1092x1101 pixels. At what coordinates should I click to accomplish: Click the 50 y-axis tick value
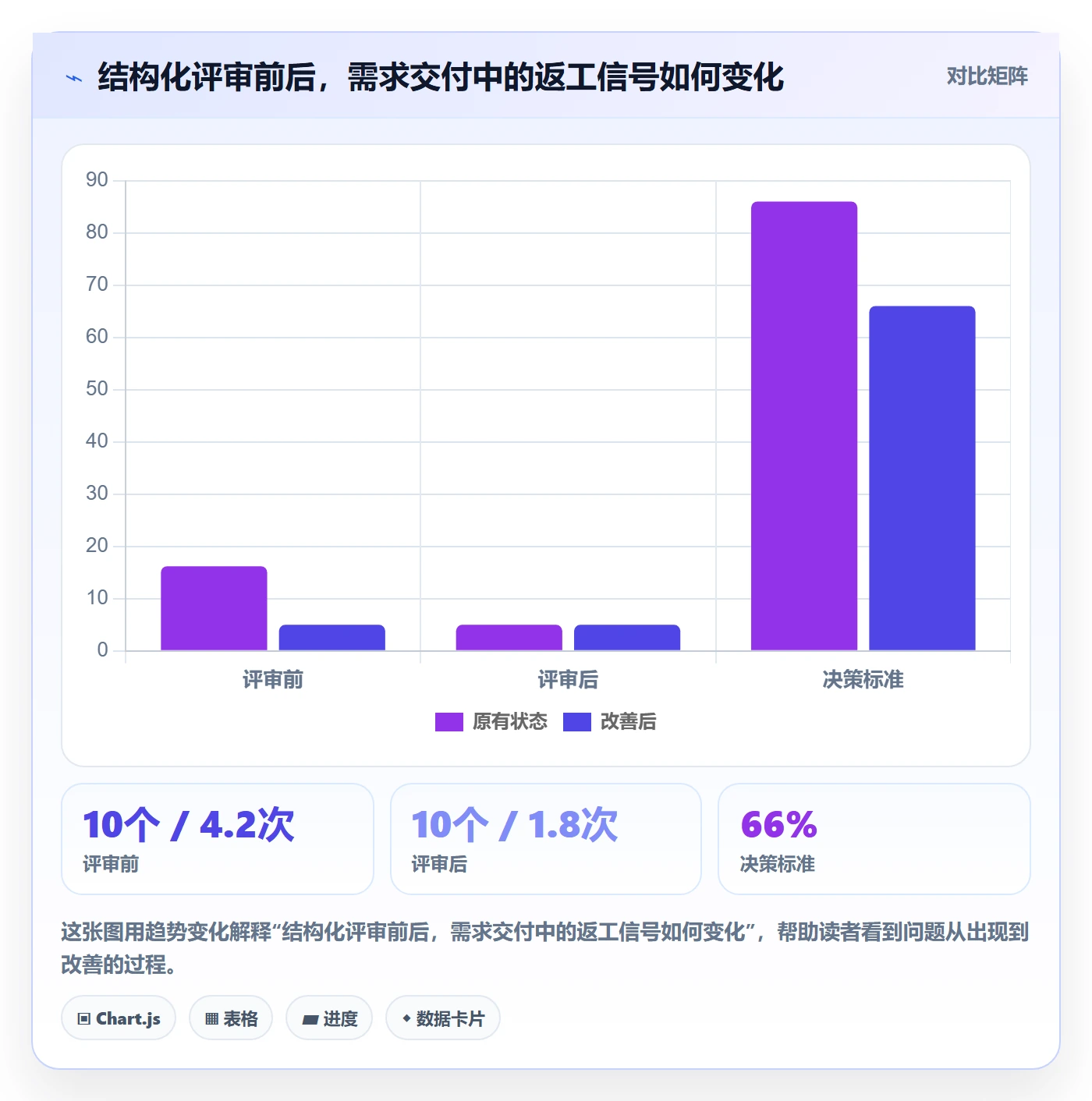[97, 389]
